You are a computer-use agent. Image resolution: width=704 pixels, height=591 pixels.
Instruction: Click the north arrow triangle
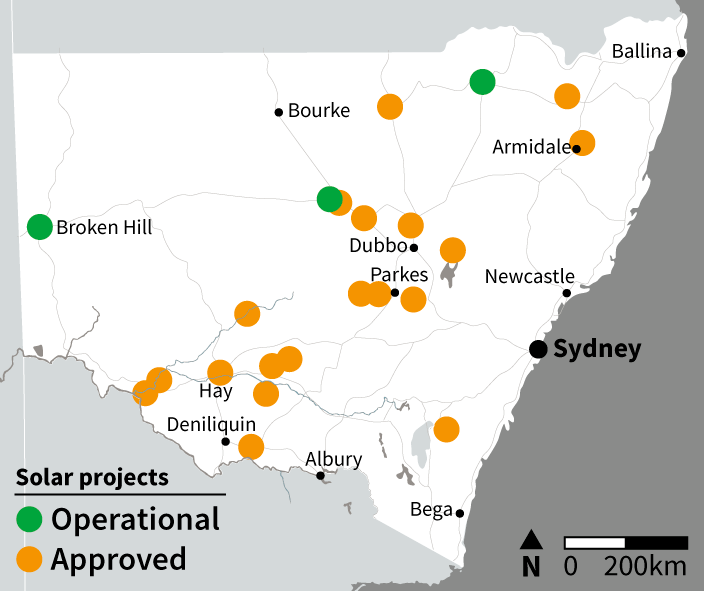[x=531, y=539]
